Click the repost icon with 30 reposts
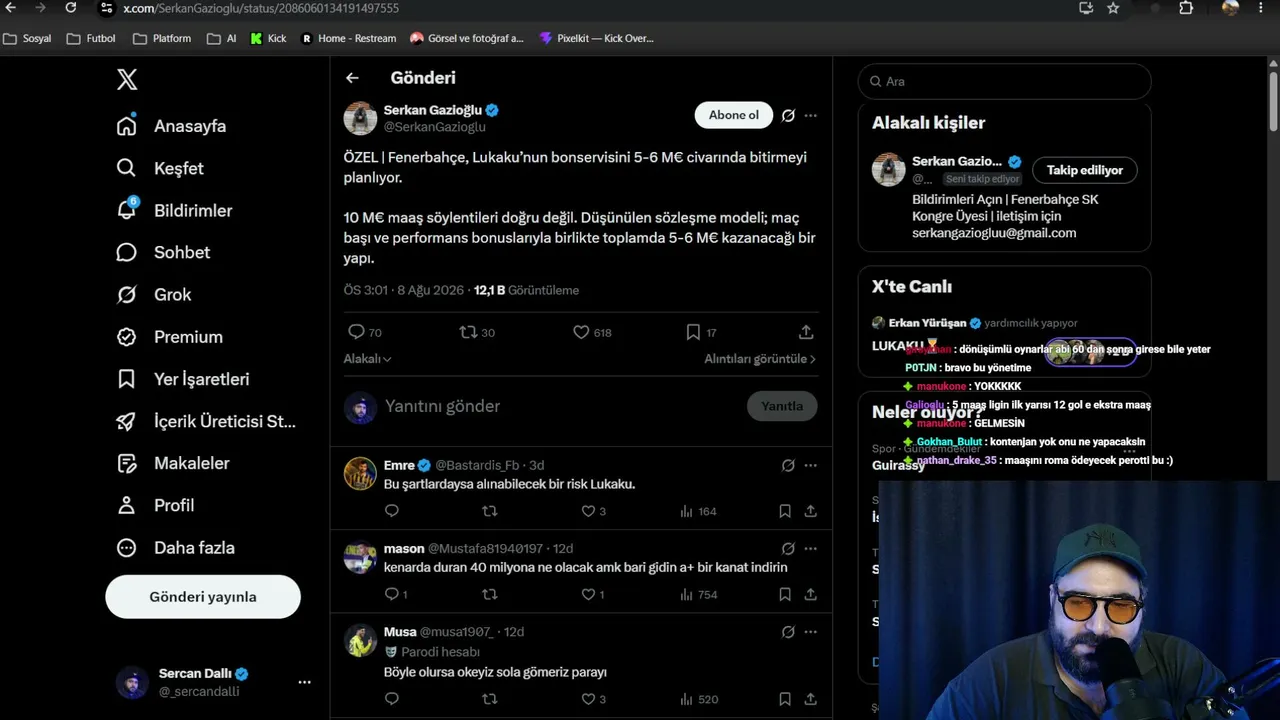Viewport: 1280px width, 720px height. [x=468, y=332]
